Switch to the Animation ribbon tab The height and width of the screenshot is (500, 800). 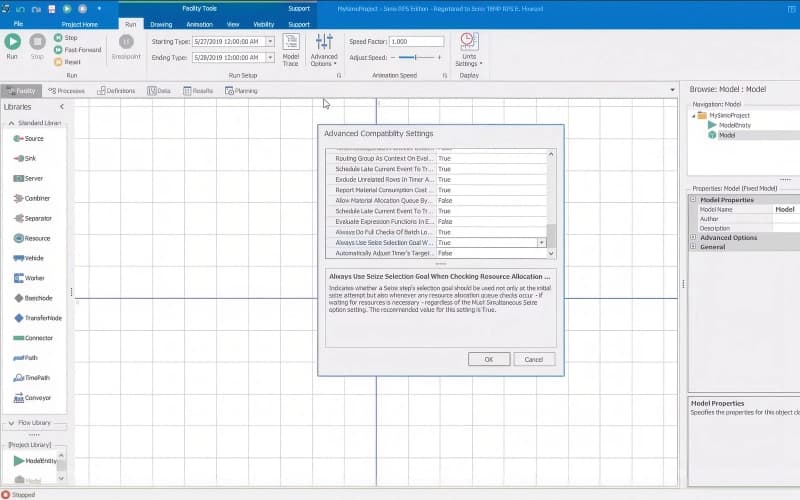(x=199, y=24)
